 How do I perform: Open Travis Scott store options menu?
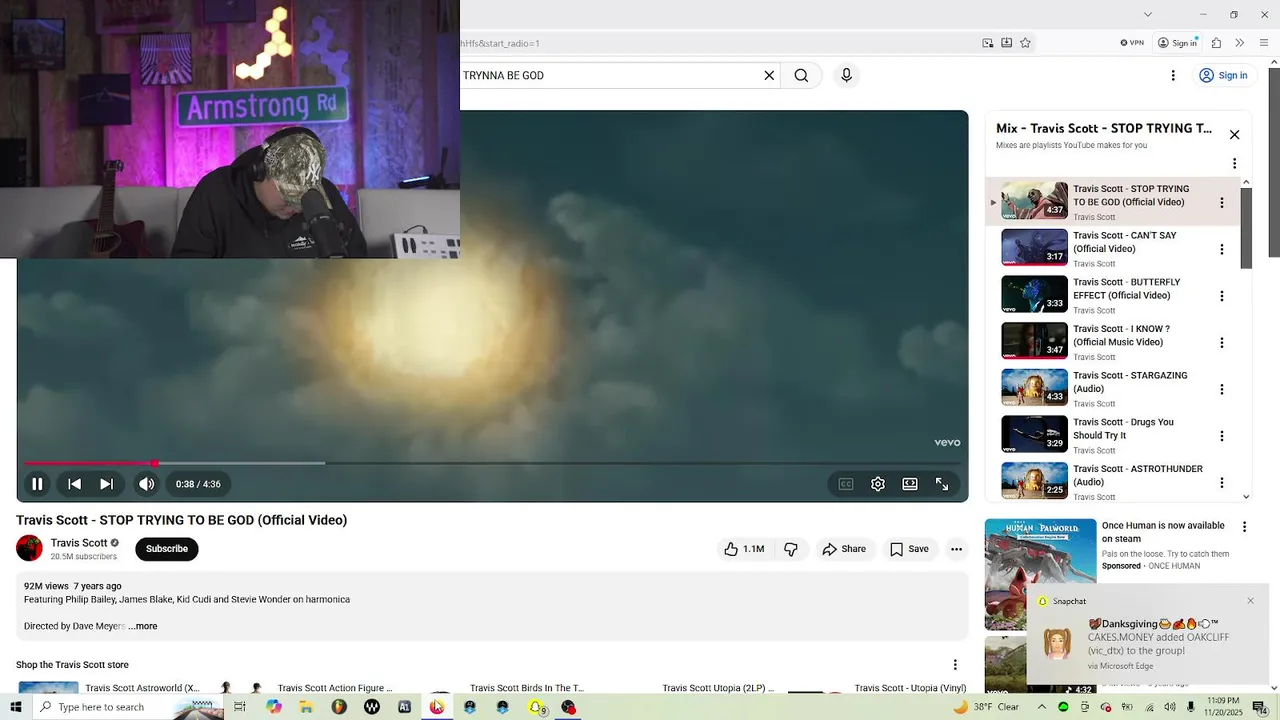click(x=955, y=665)
